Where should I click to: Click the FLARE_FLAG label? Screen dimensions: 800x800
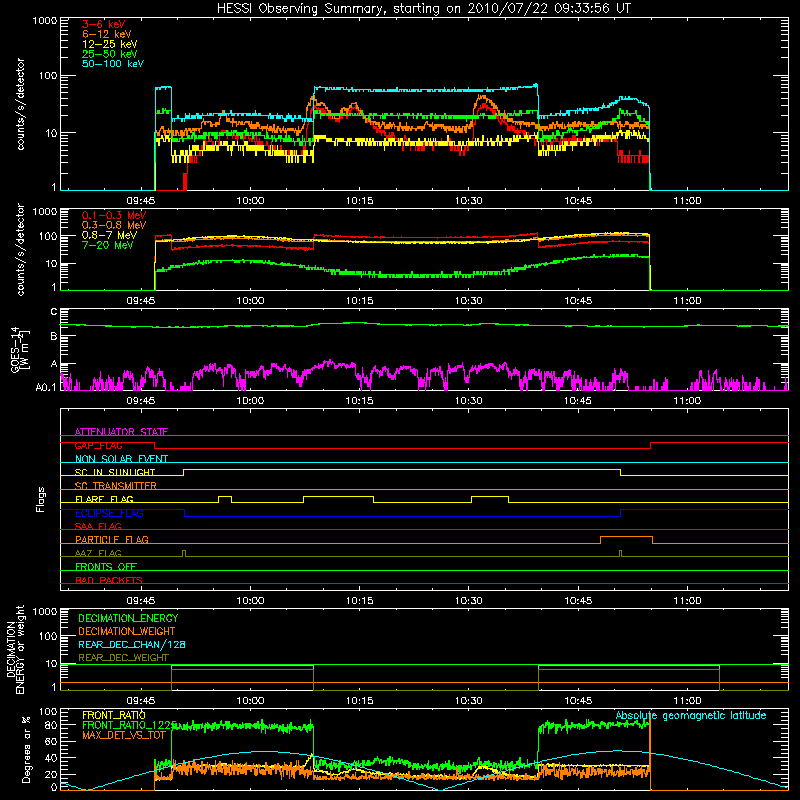(104, 499)
